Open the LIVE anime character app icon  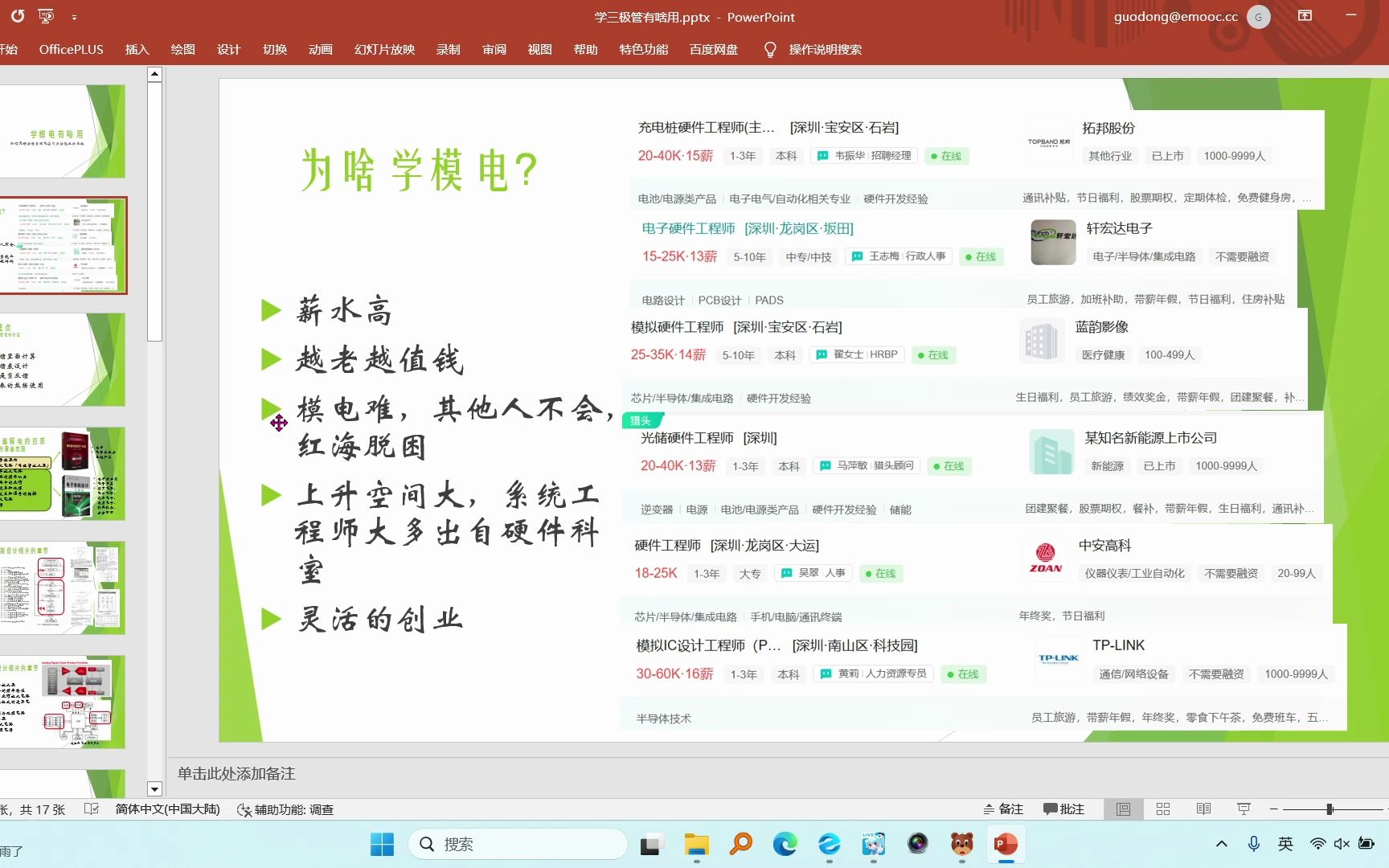tap(873, 844)
